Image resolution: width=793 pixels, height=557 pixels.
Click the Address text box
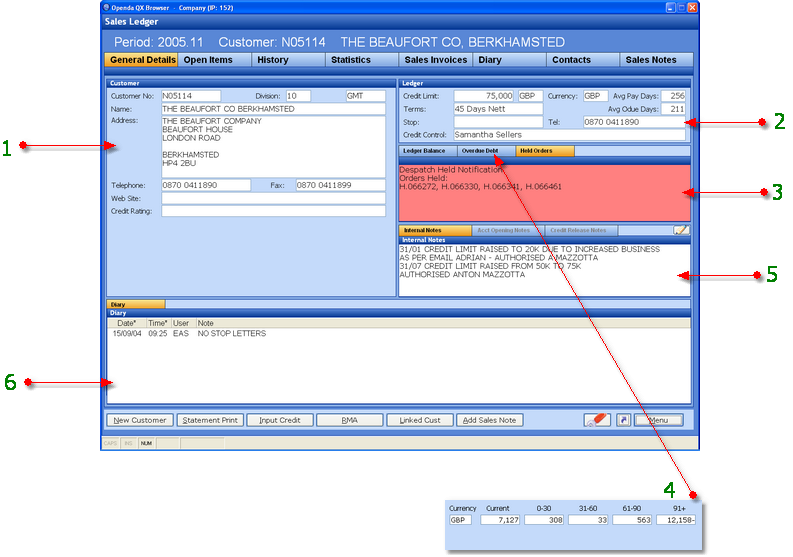click(x=273, y=147)
